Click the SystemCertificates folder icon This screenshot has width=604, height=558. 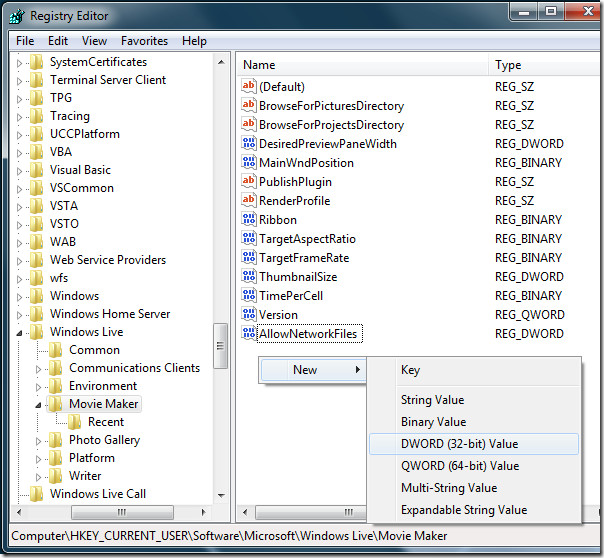37,62
